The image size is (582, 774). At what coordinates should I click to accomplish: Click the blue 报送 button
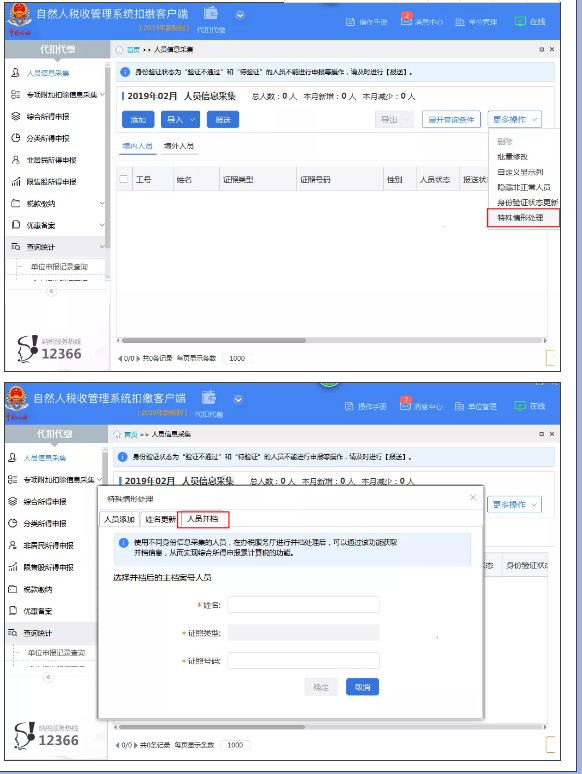tap(223, 119)
